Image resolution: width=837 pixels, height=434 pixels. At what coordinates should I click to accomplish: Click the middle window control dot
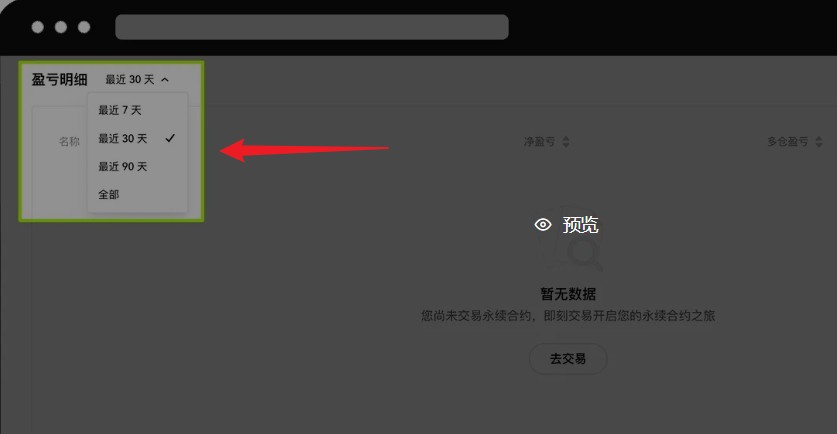pos(61,27)
